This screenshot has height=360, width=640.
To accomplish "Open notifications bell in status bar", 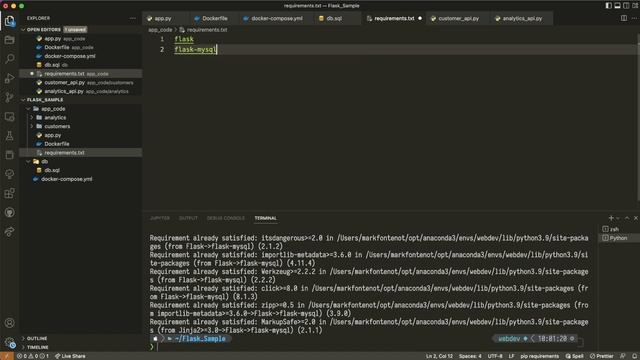I will 634,356.
